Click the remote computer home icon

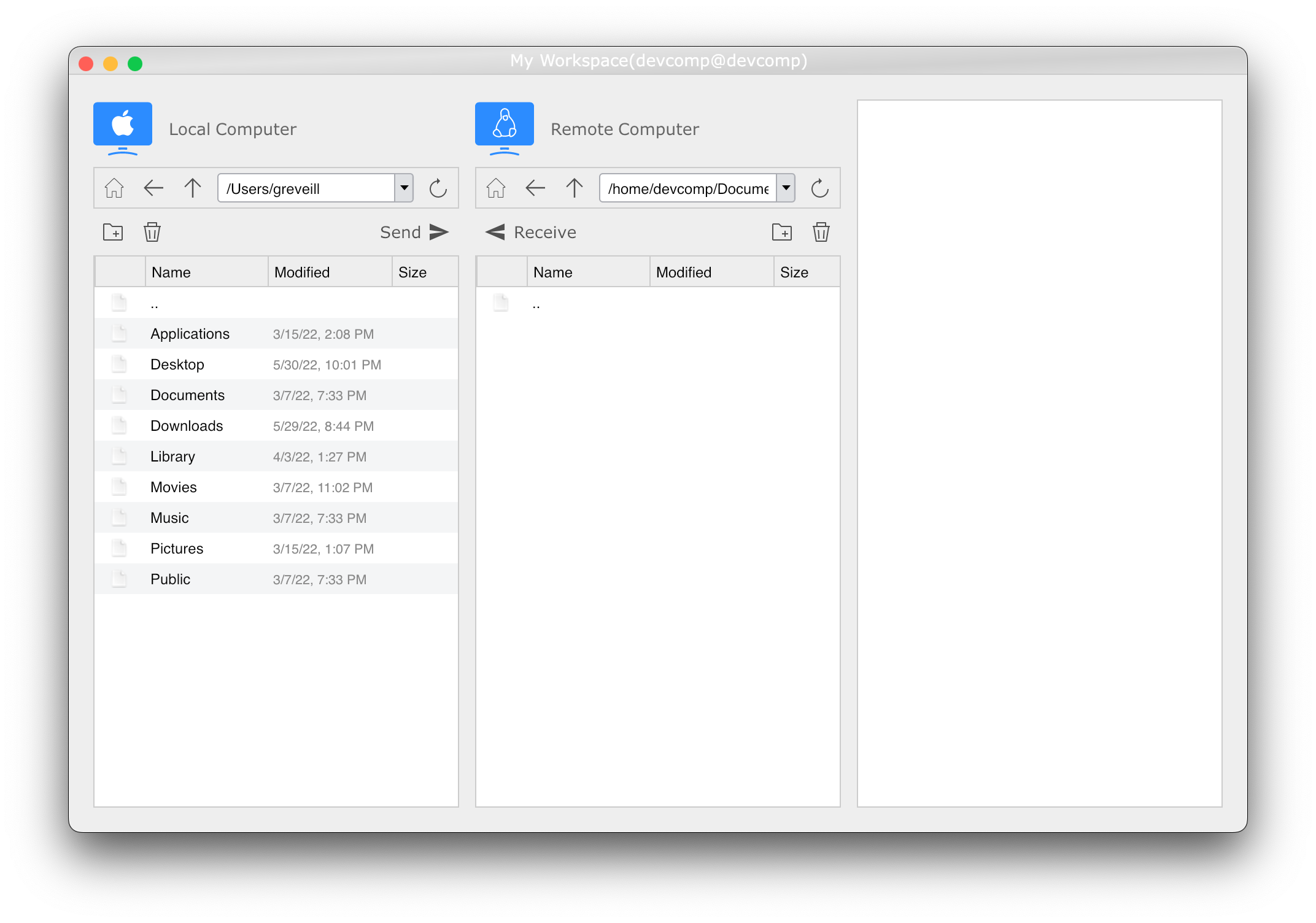(495, 188)
